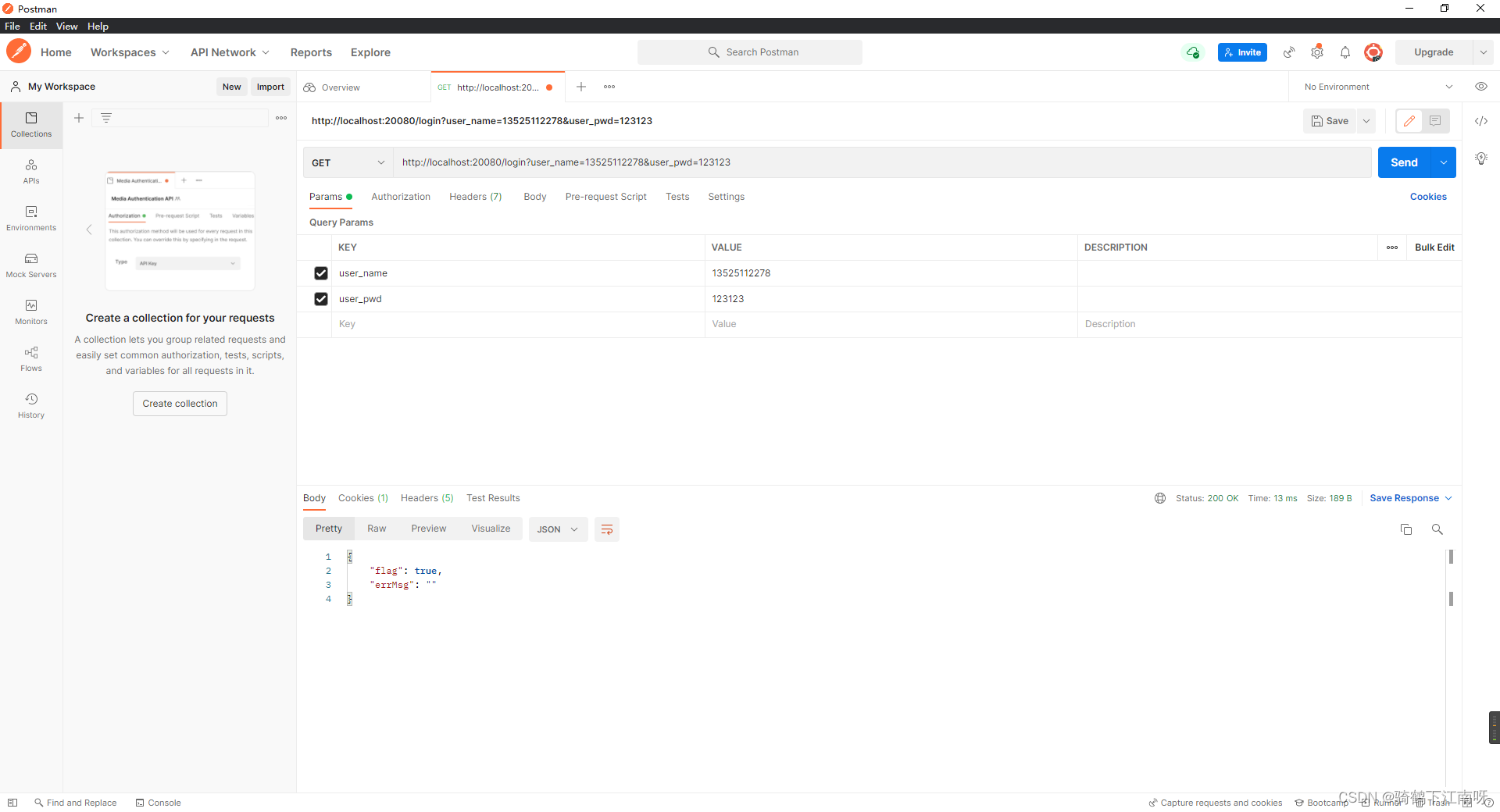Search within the response body

point(1437,529)
